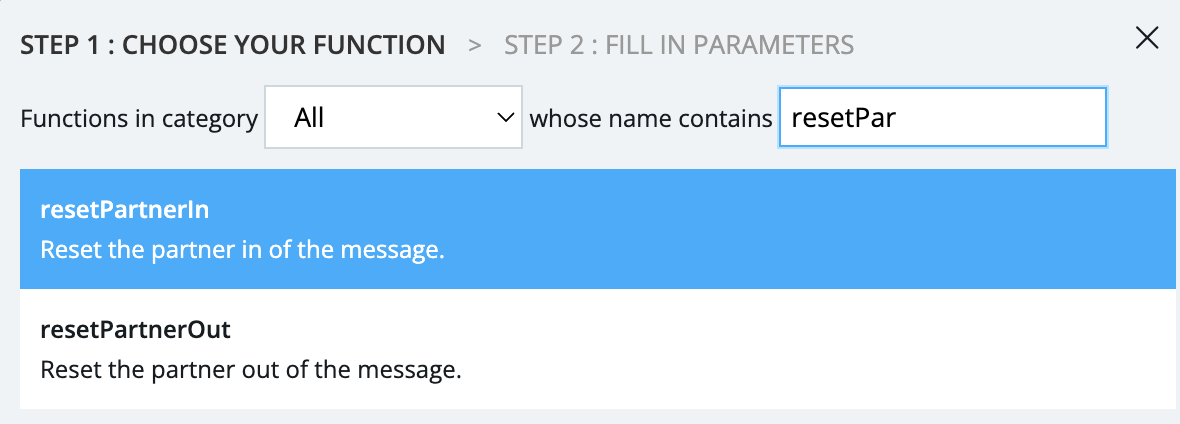Click 'Reset the partner out of the message' description
This screenshot has width=1180, height=424.
click(x=250, y=369)
